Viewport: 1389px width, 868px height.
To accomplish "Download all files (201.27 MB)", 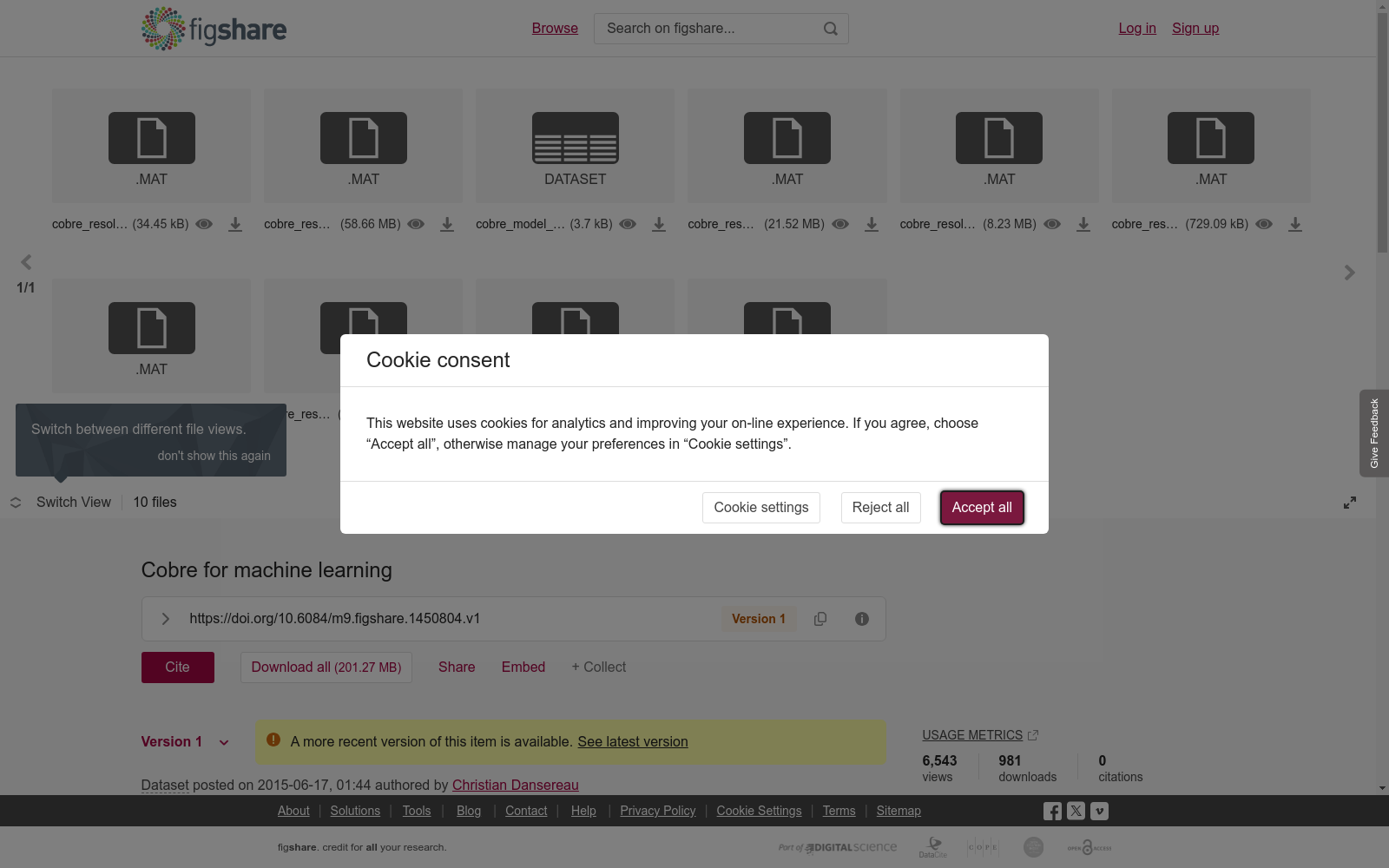I will tap(326, 667).
